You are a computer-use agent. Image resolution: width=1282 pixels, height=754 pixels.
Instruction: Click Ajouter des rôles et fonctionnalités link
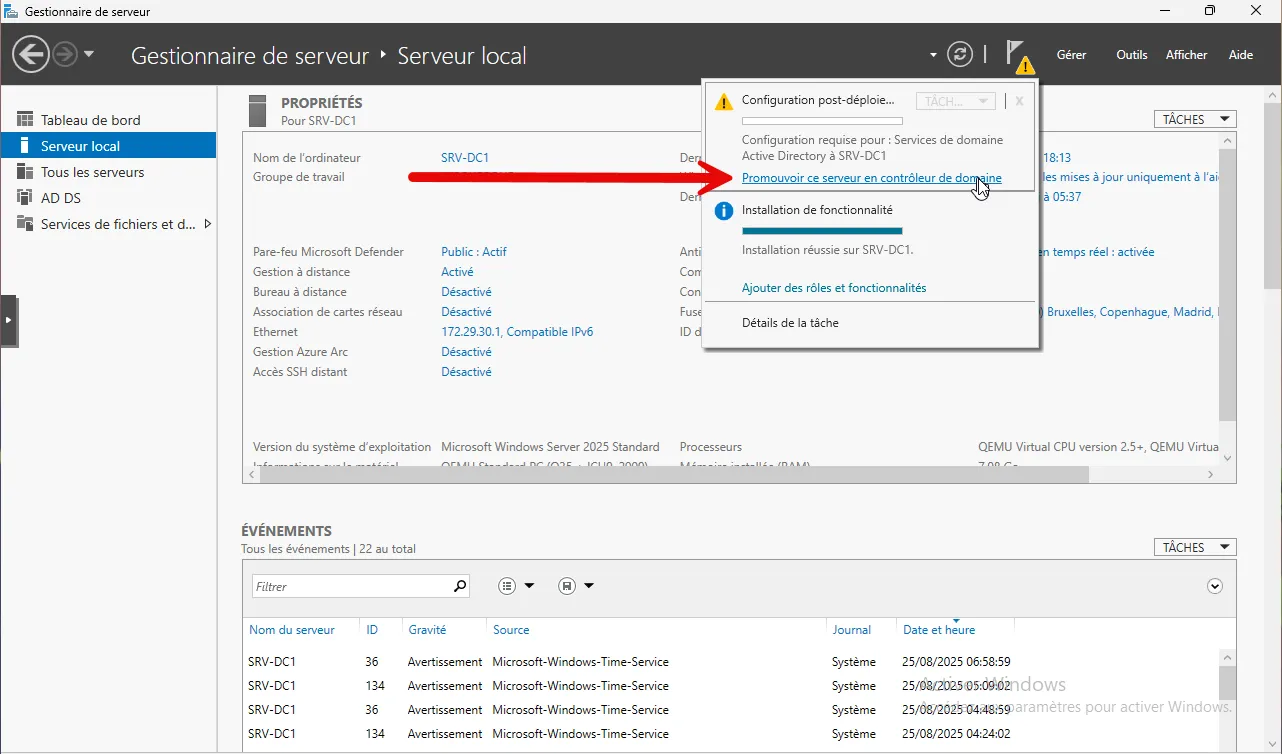click(833, 288)
